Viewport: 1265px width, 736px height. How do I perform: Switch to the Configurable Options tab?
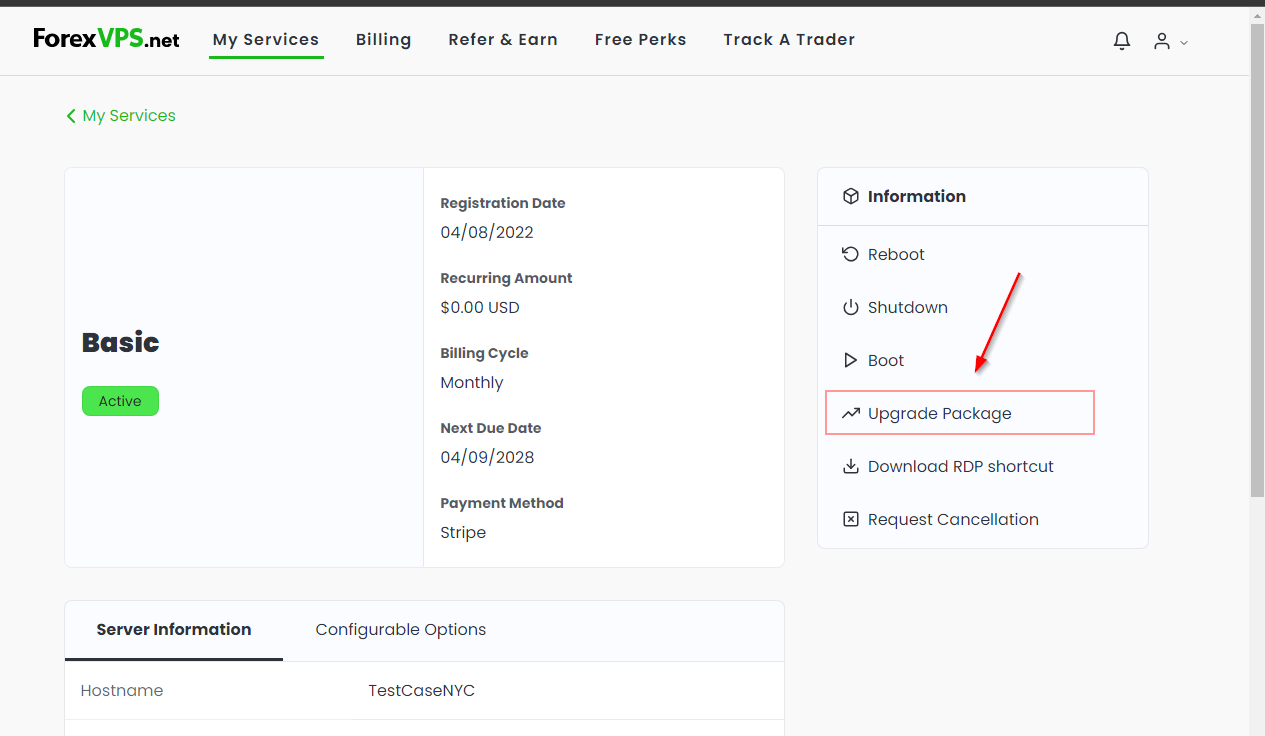tap(400, 629)
